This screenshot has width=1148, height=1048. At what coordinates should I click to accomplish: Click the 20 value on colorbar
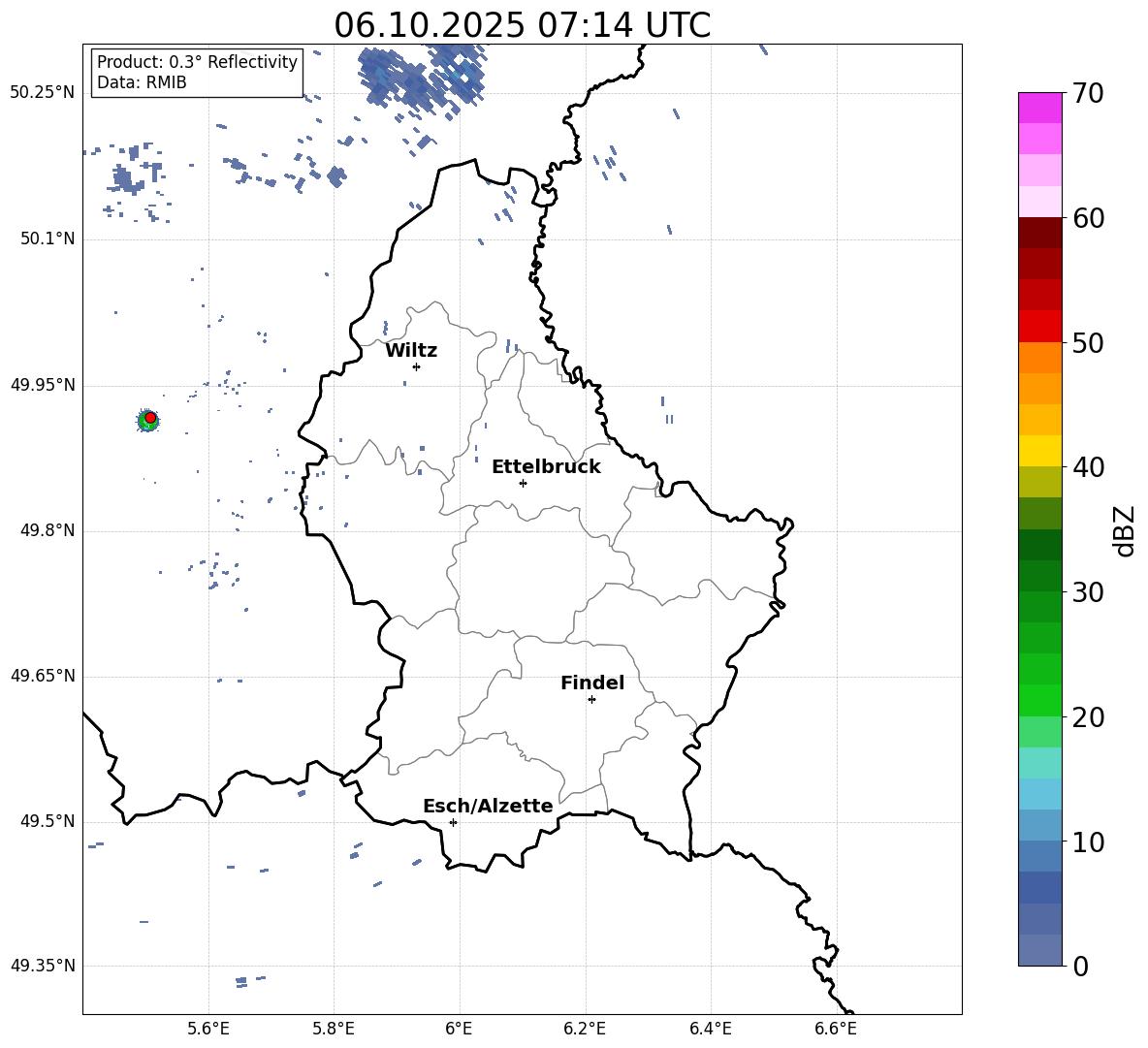1088,716
